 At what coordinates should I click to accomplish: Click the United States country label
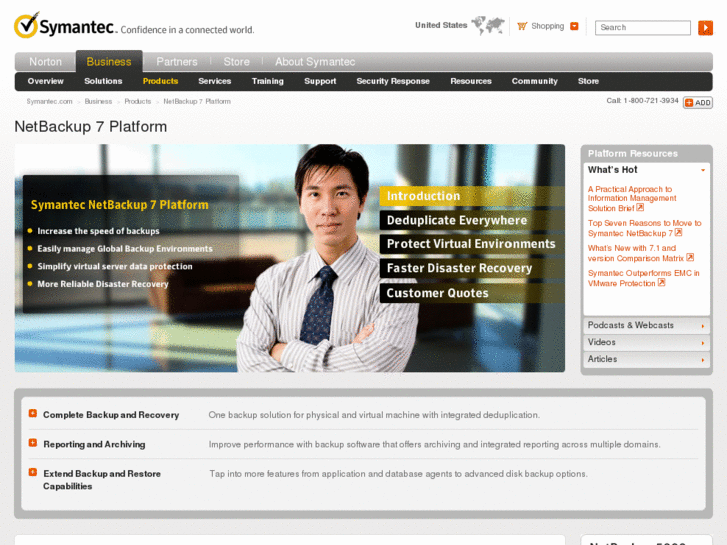pyautogui.click(x=441, y=26)
